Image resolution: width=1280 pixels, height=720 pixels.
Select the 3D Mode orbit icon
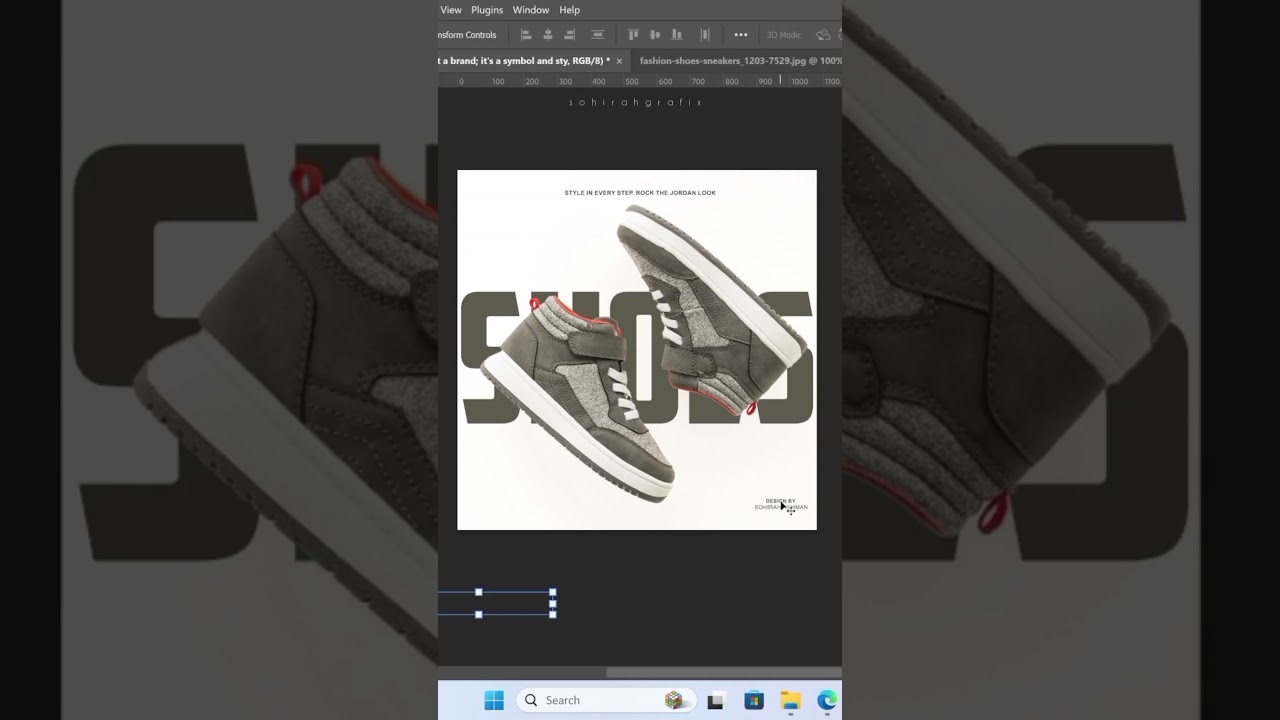[x=823, y=35]
